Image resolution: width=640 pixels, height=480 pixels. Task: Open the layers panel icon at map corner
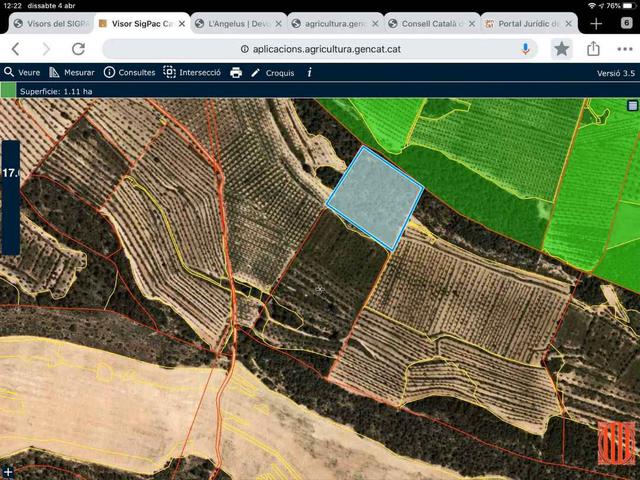tap(632, 105)
